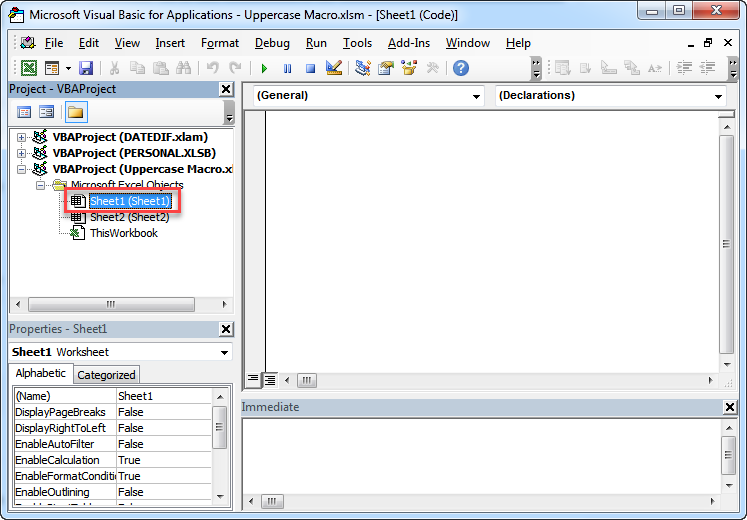
Task: Open the Object Browser icon
Action: click(x=409, y=68)
